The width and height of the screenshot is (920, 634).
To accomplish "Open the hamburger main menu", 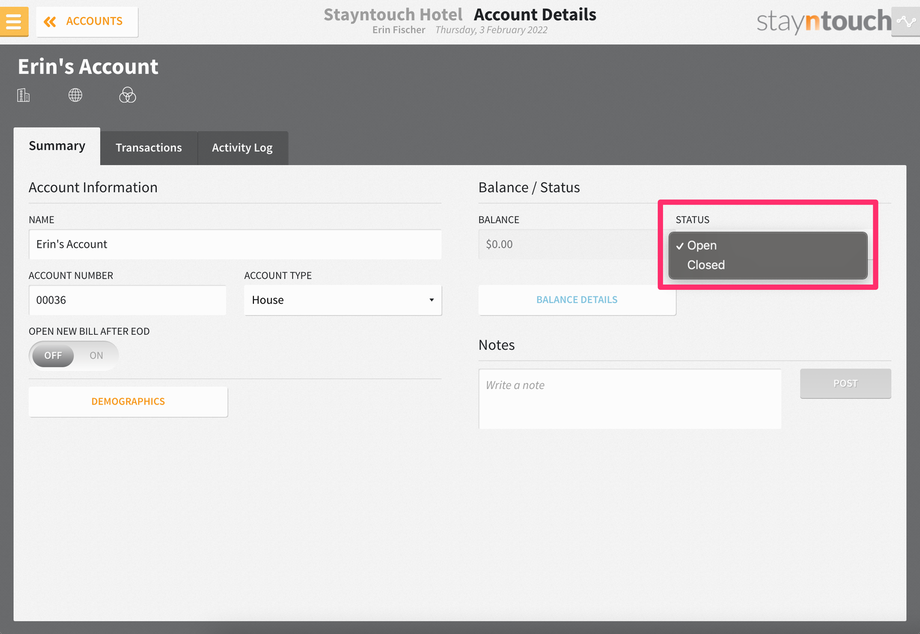I will point(13,22).
